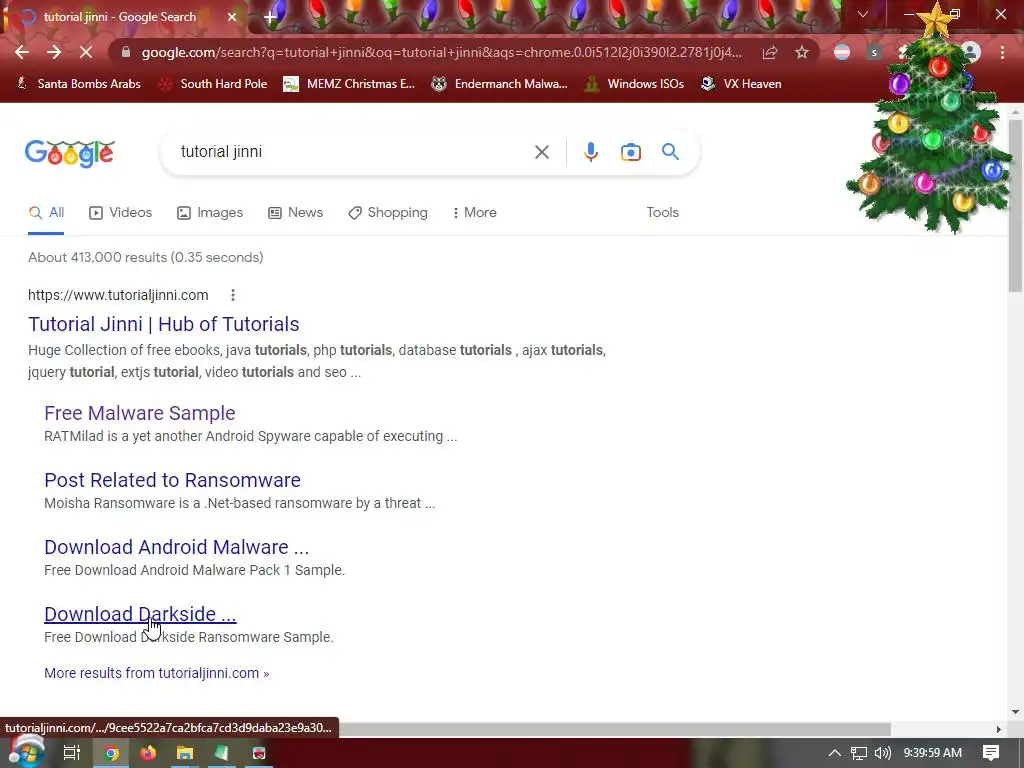Stop loading the current page
This screenshot has width=1024, height=768.
coord(86,52)
